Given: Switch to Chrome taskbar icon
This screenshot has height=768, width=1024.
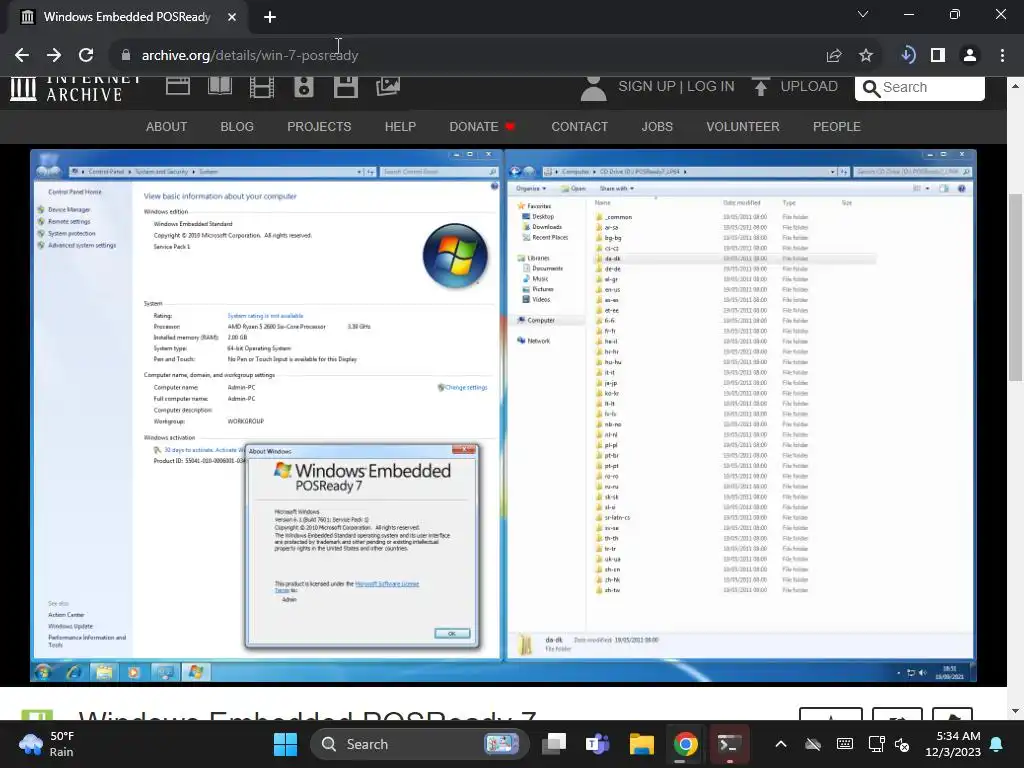Looking at the screenshot, I should (685, 744).
